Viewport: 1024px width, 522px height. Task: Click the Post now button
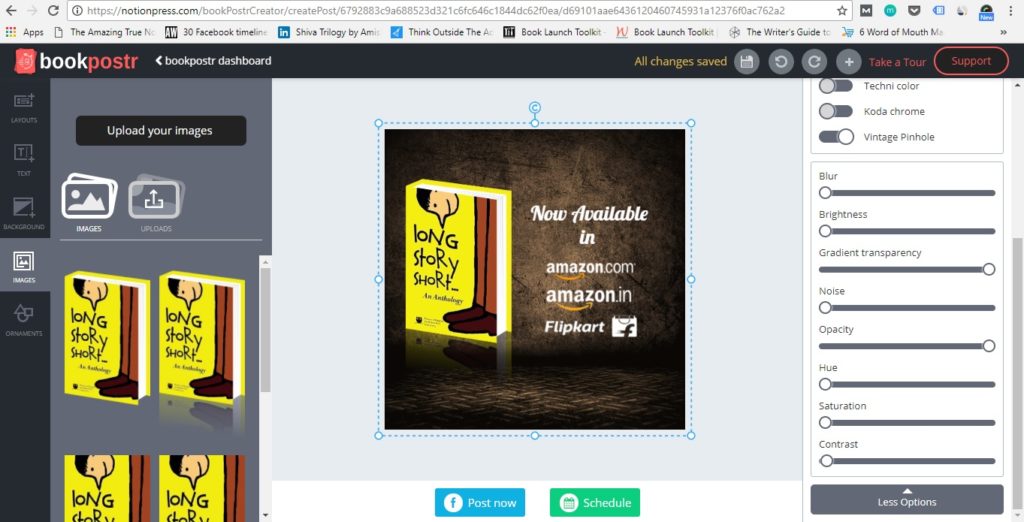point(480,502)
